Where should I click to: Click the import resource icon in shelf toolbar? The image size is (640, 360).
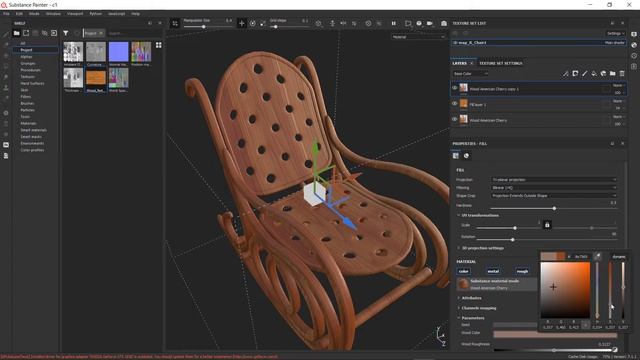point(54,33)
